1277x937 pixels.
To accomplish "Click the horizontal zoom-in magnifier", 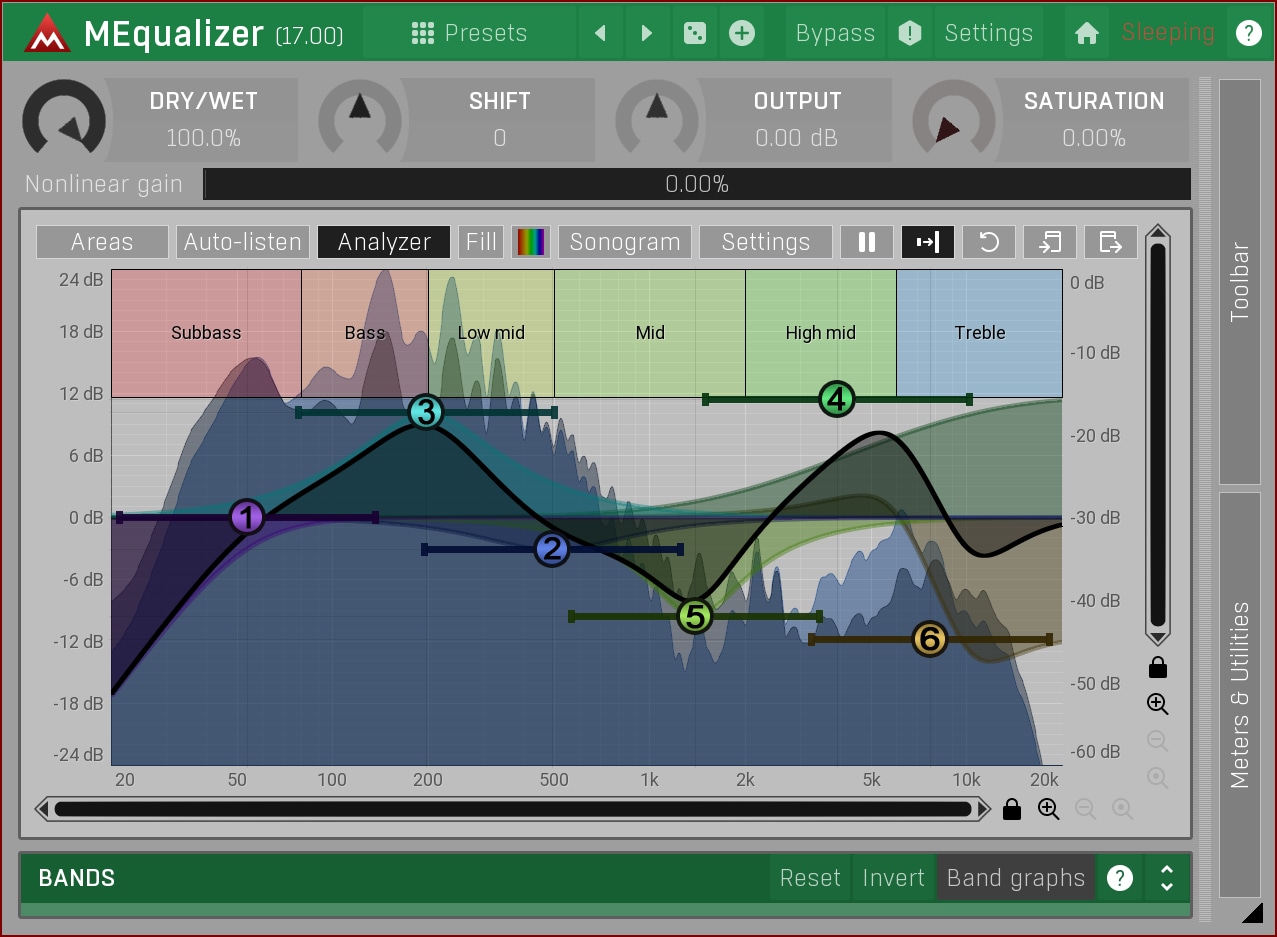I will coord(1048,809).
